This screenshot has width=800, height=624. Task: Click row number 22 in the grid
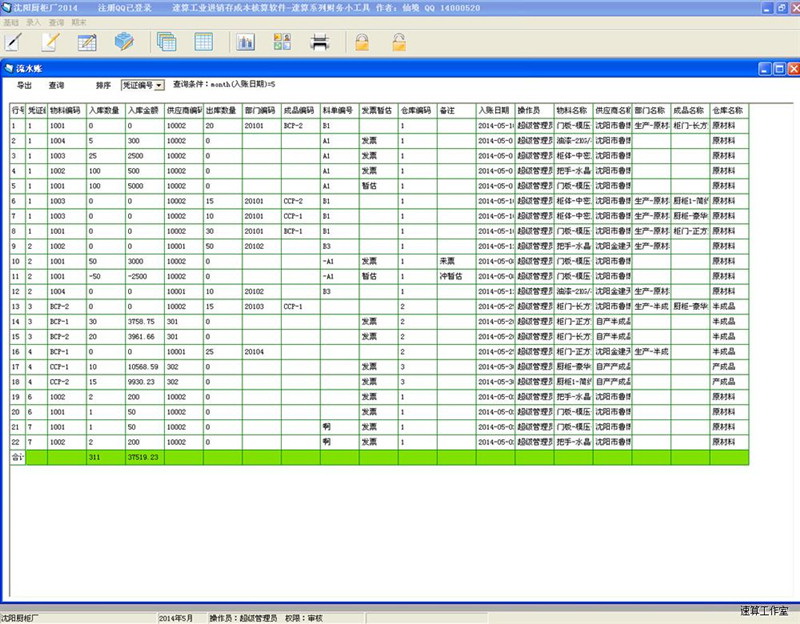(x=17, y=442)
